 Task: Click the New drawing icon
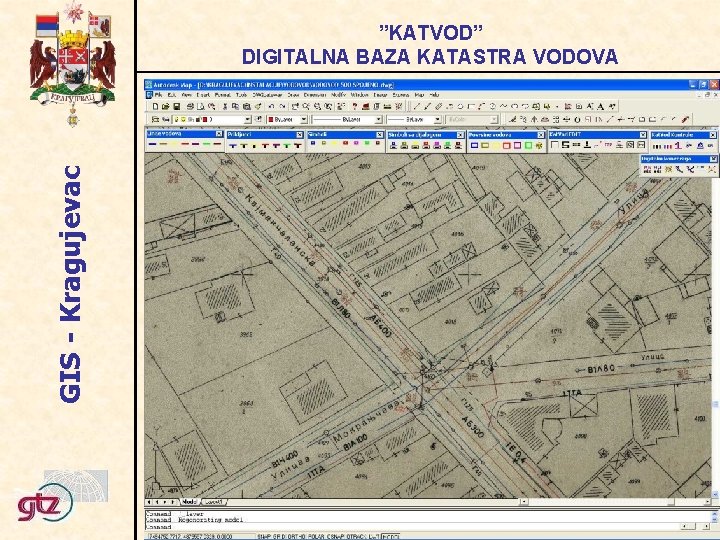[x=155, y=107]
